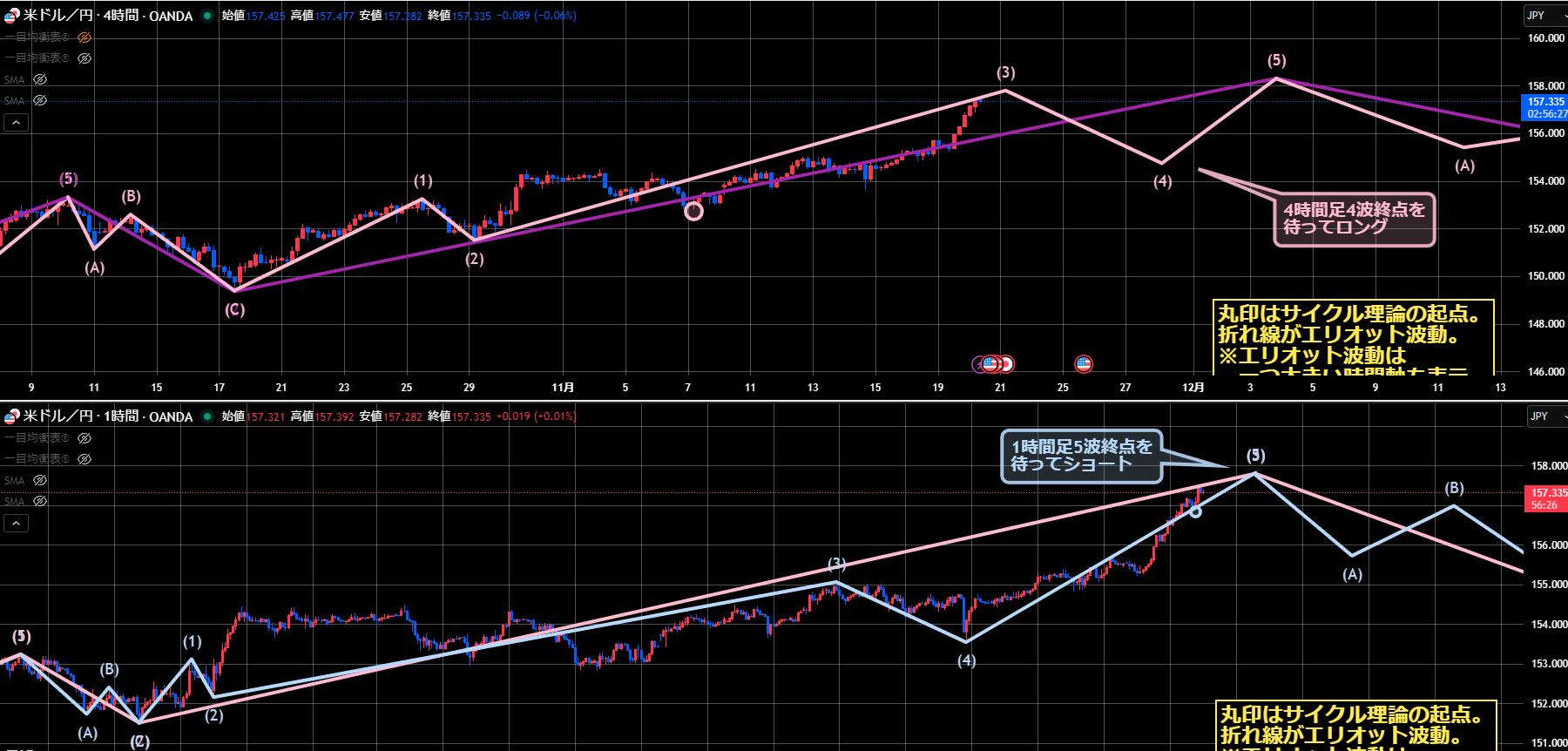Show the first Ichimoku indicator in the 4-hour chart
Screen dimensions: 1568x751
(84, 37)
